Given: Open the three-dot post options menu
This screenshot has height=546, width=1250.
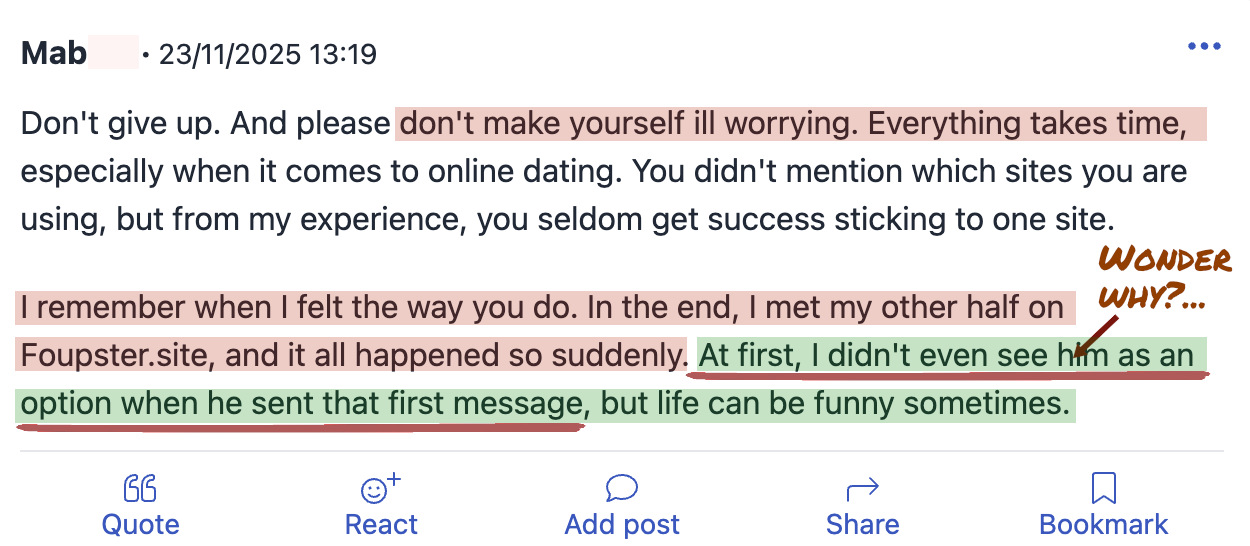Looking at the screenshot, I should tap(1204, 47).
